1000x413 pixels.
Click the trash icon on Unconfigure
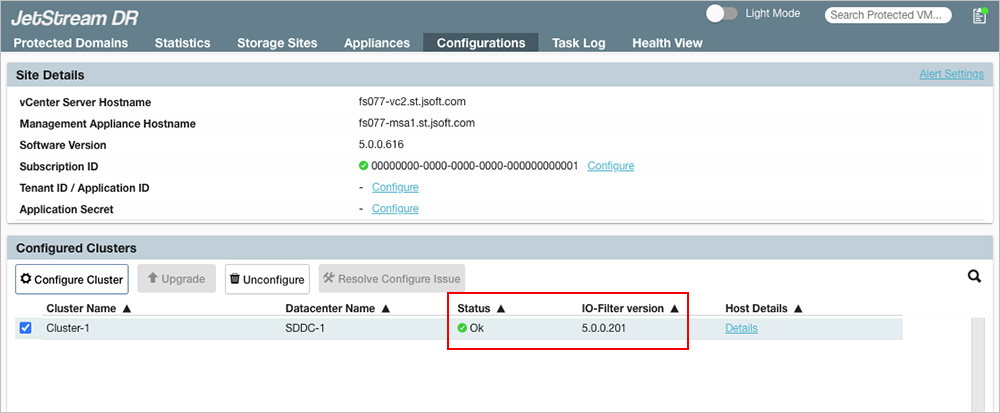(x=235, y=279)
